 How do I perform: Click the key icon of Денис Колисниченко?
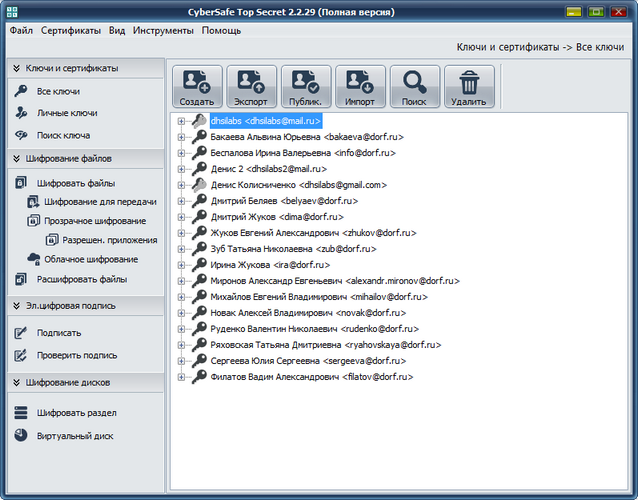(x=199, y=185)
